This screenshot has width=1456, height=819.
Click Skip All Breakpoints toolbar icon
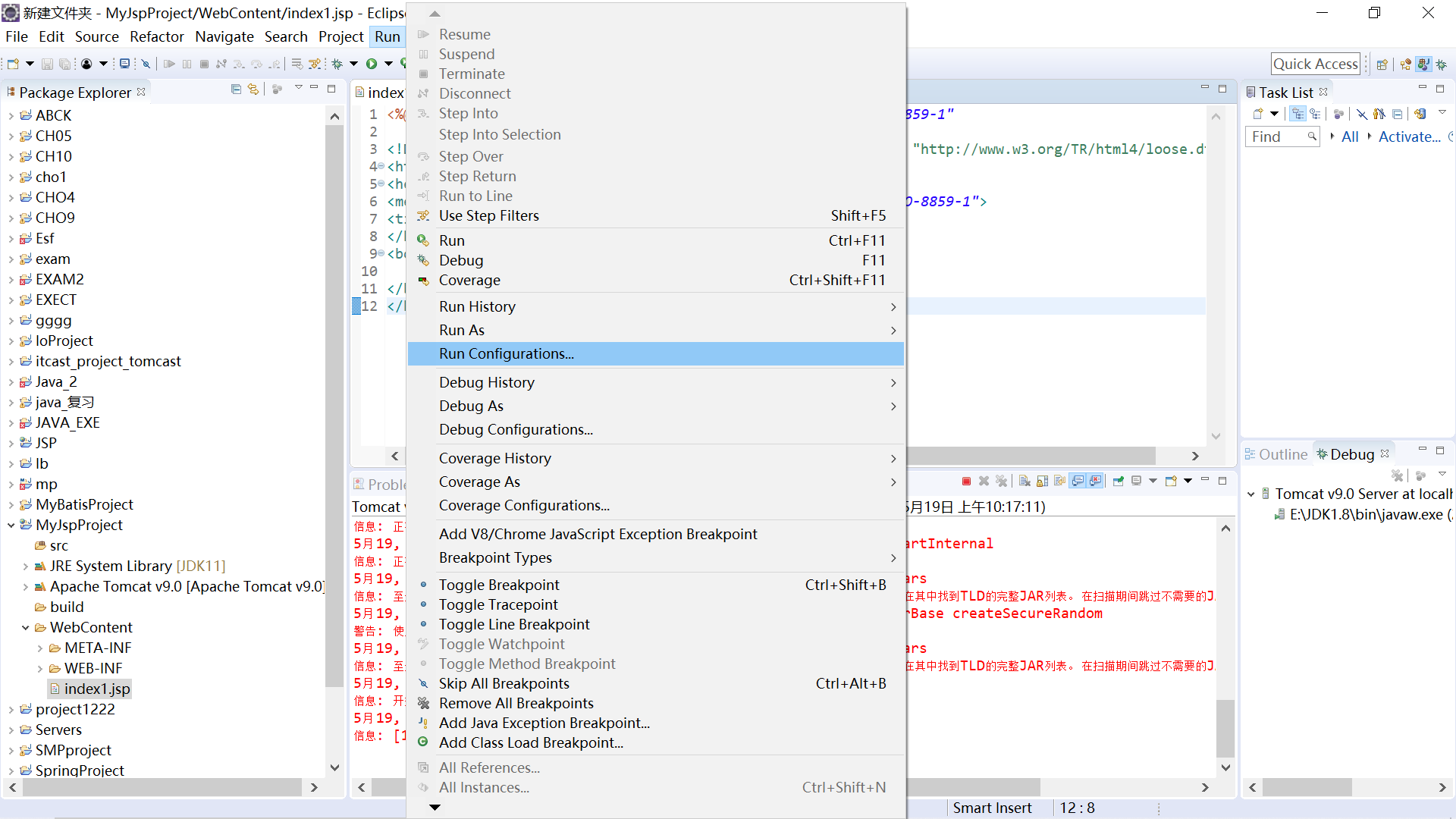click(146, 64)
